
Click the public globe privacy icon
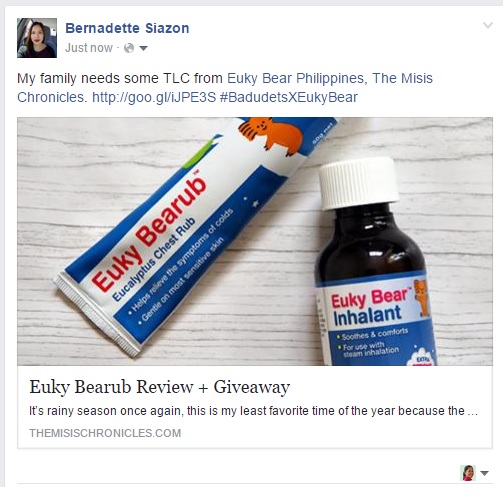(x=129, y=48)
